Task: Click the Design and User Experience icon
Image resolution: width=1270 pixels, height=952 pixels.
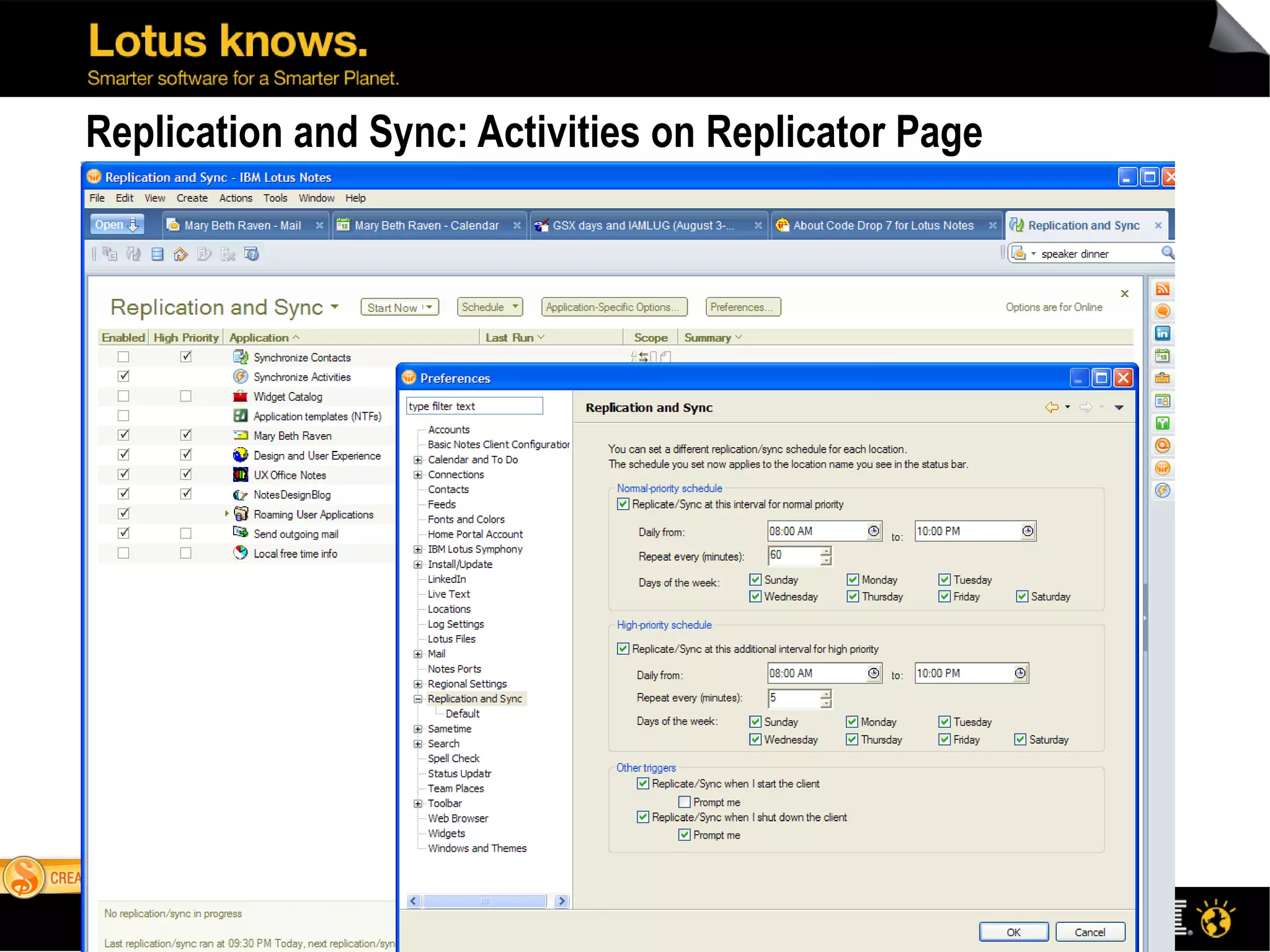Action: pos(241,455)
